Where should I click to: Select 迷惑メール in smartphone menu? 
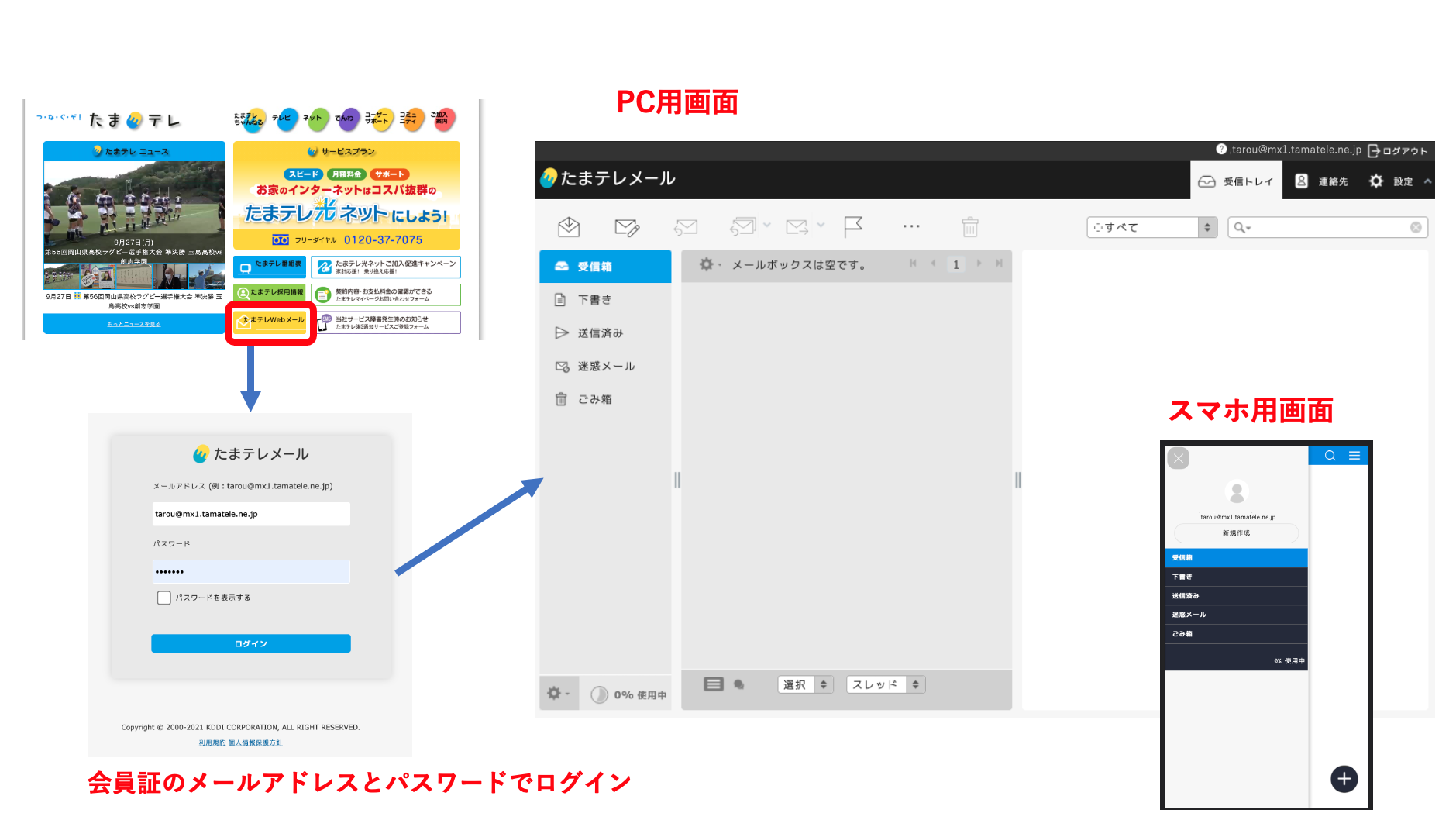(x=1237, y=615)
